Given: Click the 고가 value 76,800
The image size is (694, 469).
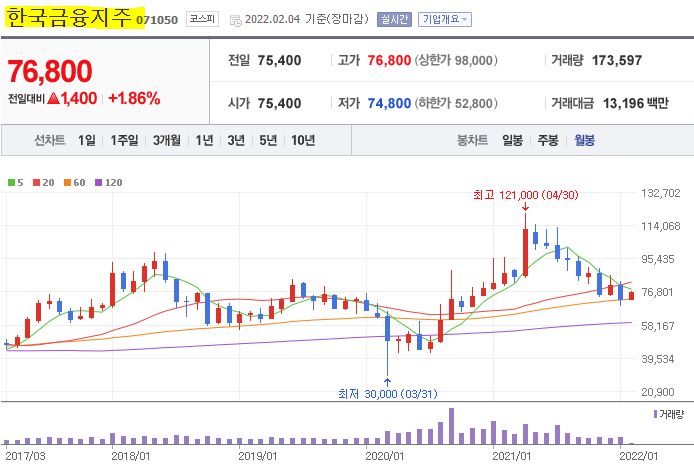Looking at the screenshot, I should point(389,61).
